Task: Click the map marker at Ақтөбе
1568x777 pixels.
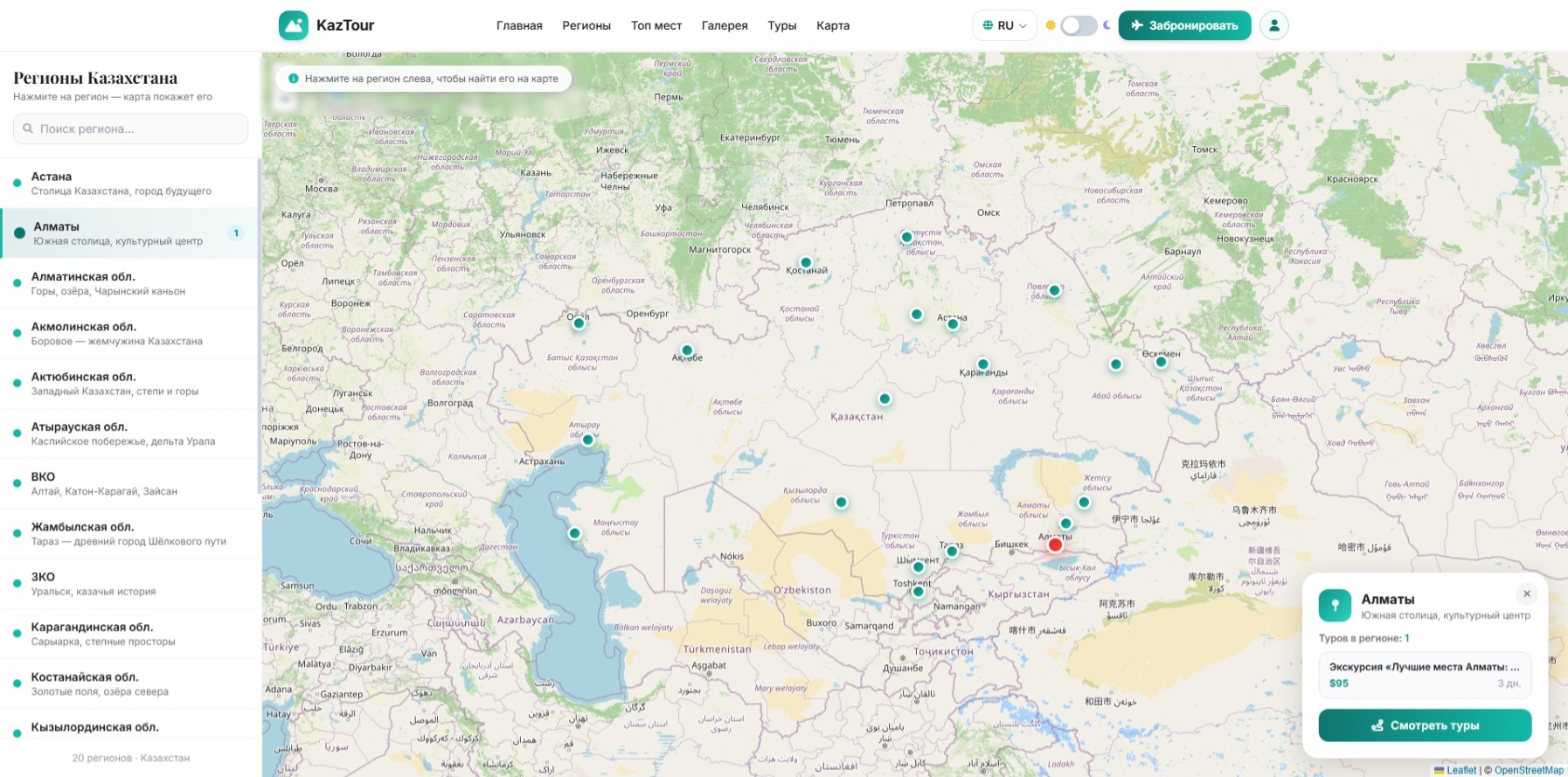Action: pos(687,350)
